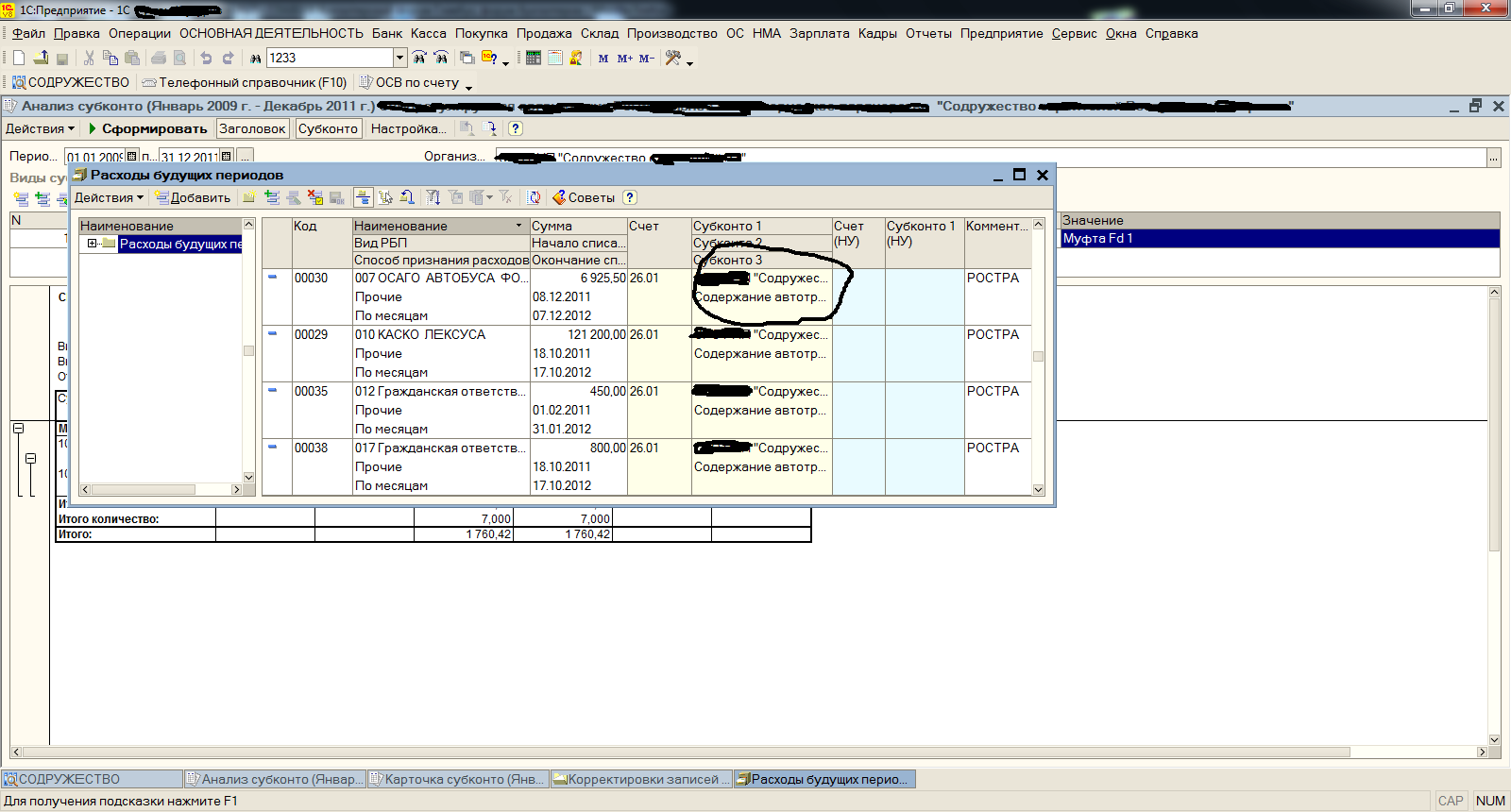Click the Cut scissors icon
This screenshot has width=1511, height=812.
click(89, 58)
